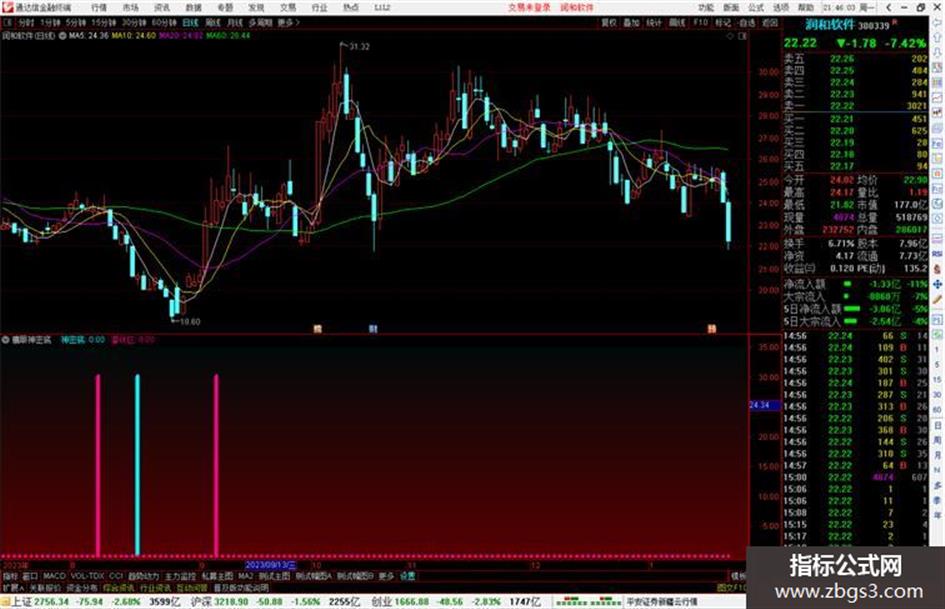Click the 2023/09/13 date marker on timeline
The width and height of the screenshot is (945, 609).
pos(271,566)
